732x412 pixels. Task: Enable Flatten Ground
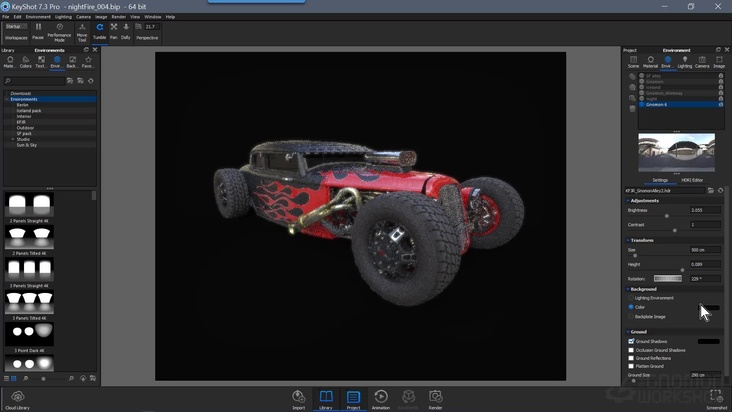[631, 366]
